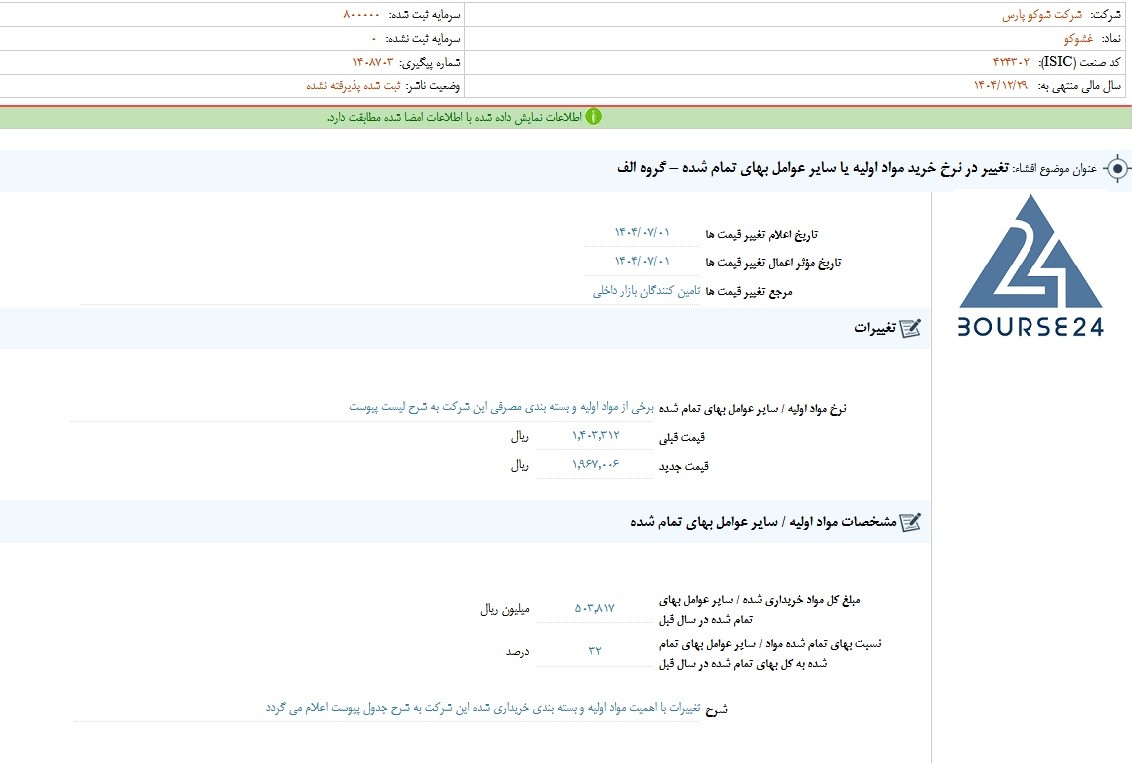
Task: Open the Bourse24 logo
Action: pyautogui.click(x=1031, y=266)
